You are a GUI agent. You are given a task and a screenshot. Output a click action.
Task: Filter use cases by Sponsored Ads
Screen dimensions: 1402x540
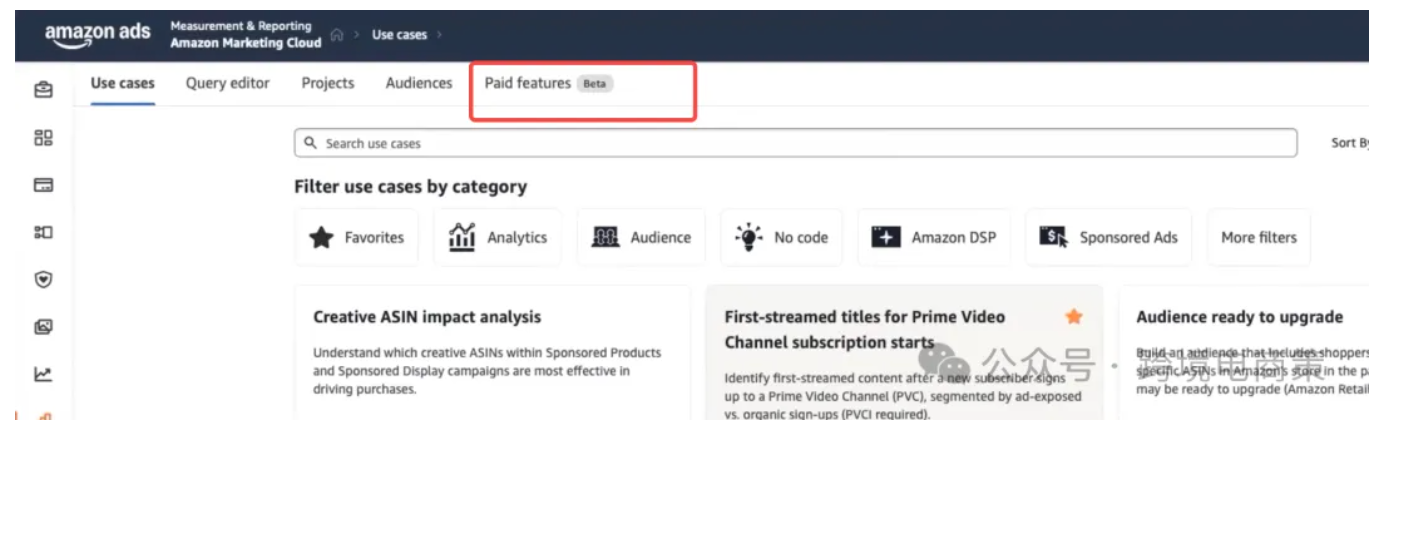[x=1109, y=237]
